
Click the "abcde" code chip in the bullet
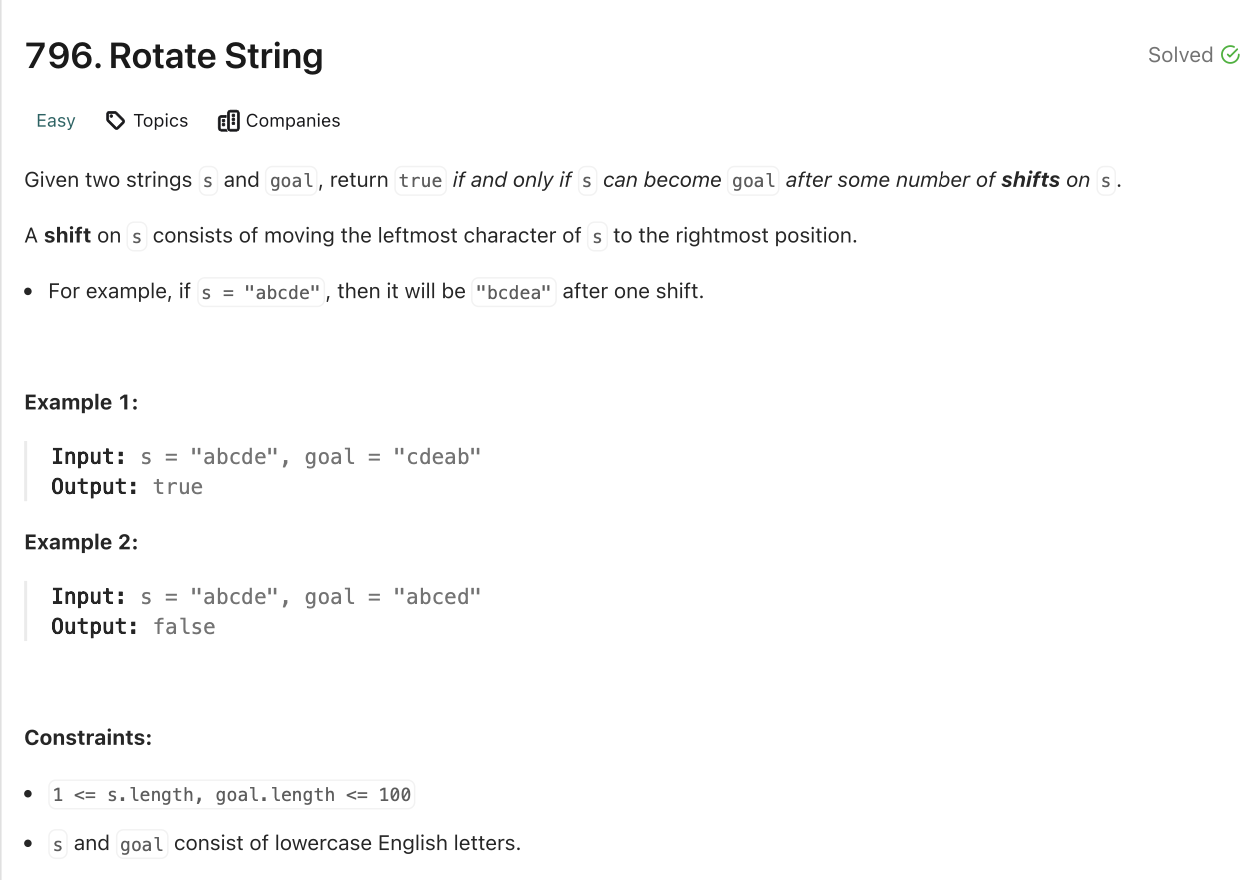[261, 291]
